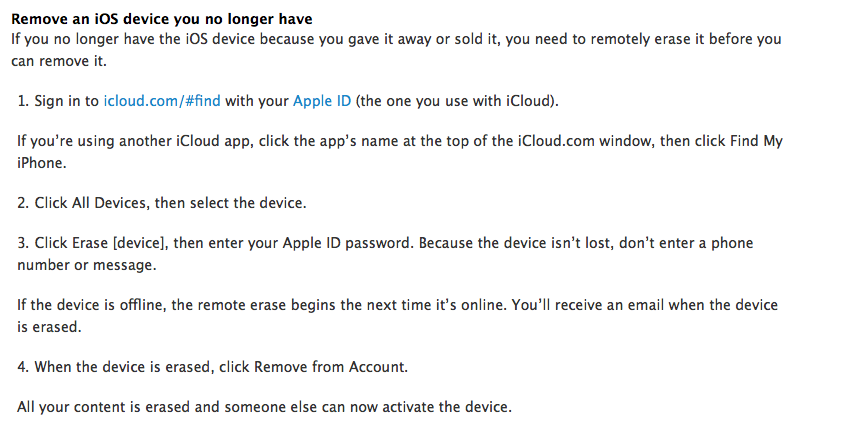
Task: Click '(the one you use with iCloud)' text
Action: [x=457, y=101]
